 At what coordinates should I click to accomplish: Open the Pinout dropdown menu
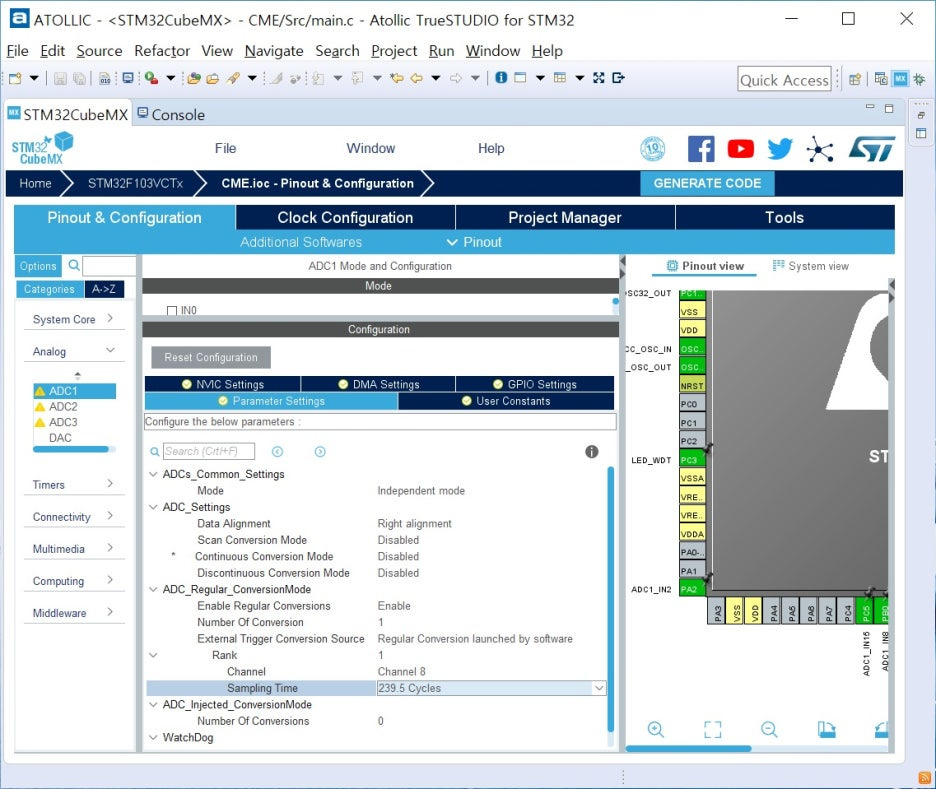click(475, 242)
